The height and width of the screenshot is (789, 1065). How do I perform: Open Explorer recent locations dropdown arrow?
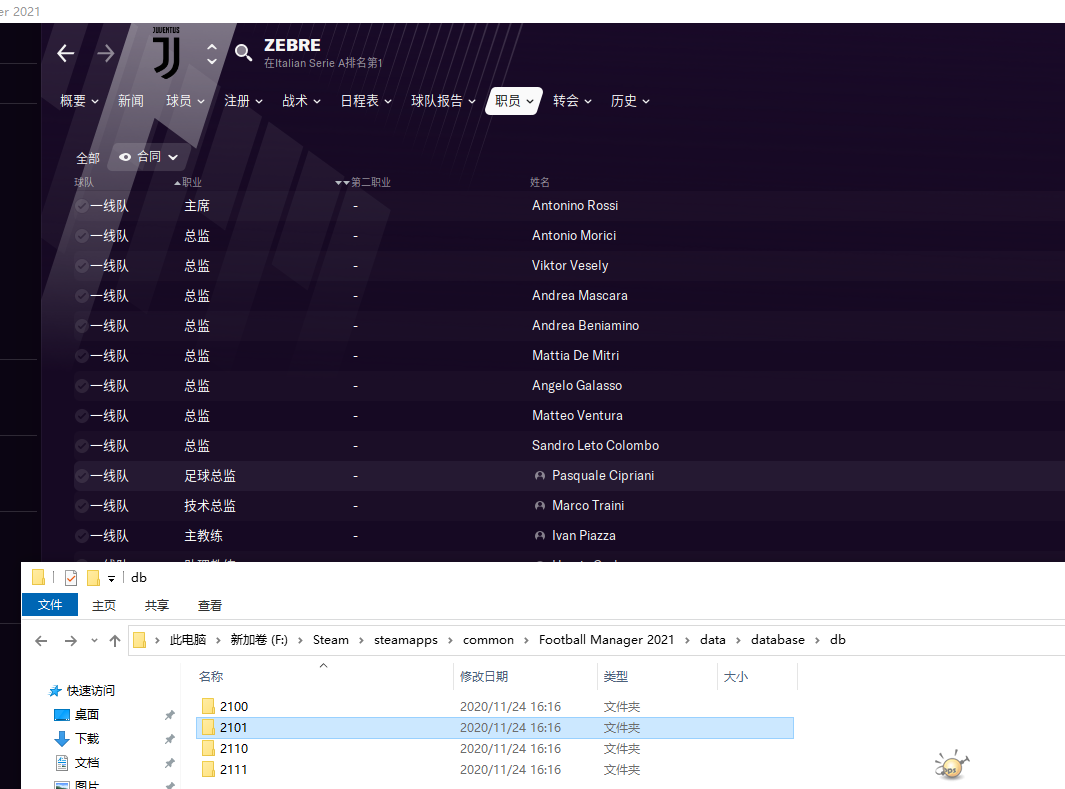(x=94, y=640)
